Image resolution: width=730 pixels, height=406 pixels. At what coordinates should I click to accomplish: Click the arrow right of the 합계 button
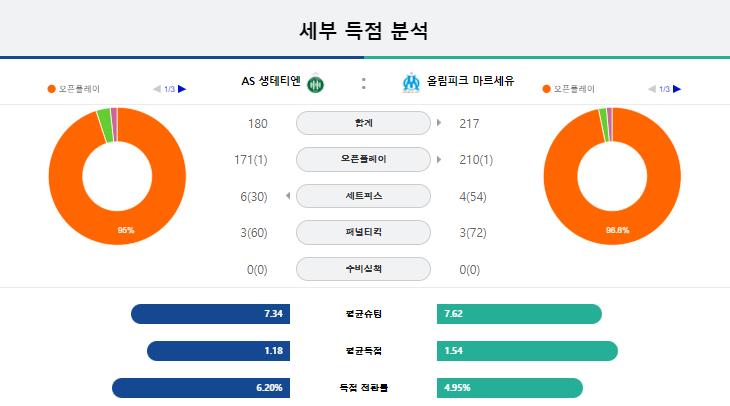coord(439,123)
